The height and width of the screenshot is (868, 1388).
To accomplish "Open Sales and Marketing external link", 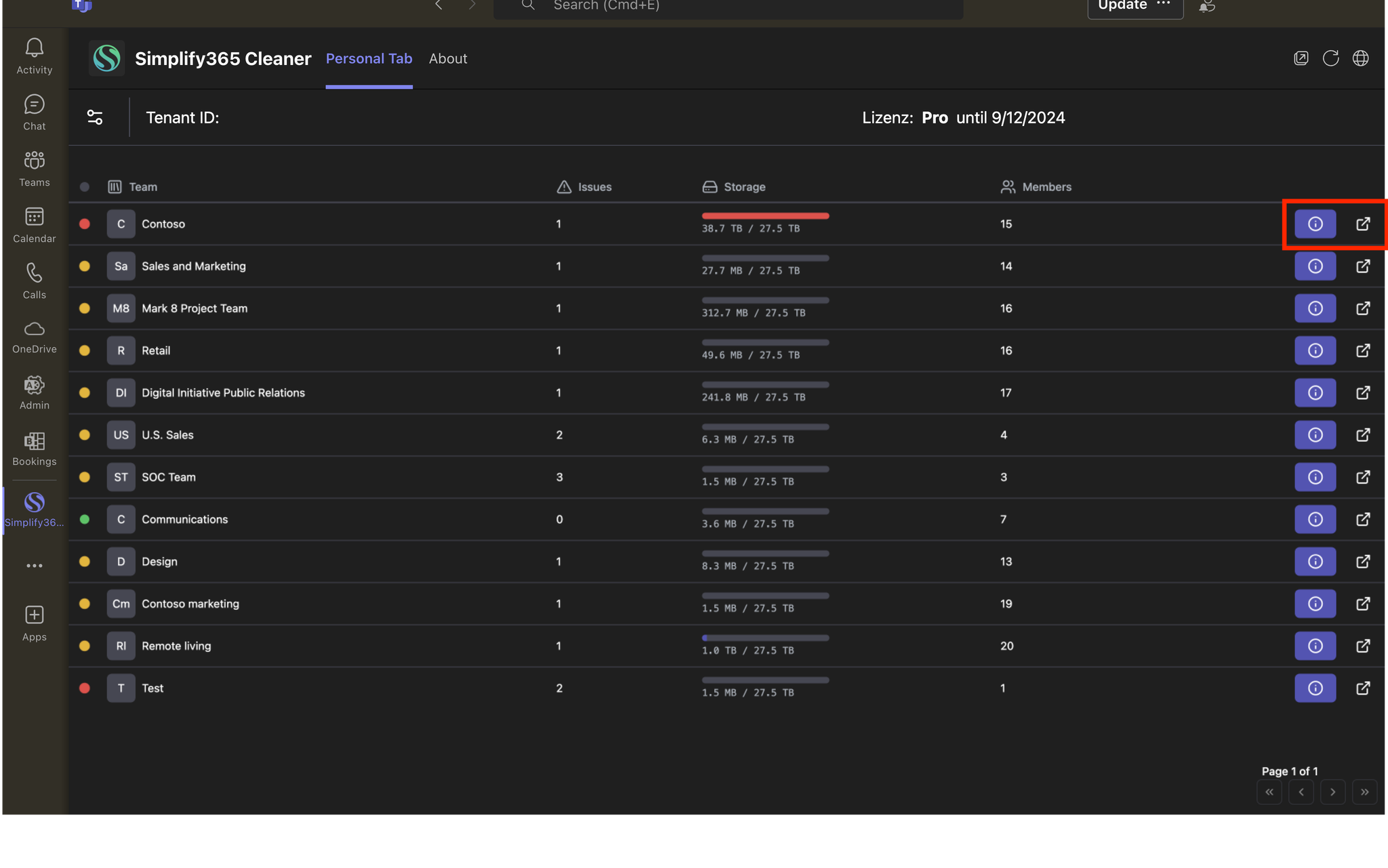I will [x=1363, y=266].
